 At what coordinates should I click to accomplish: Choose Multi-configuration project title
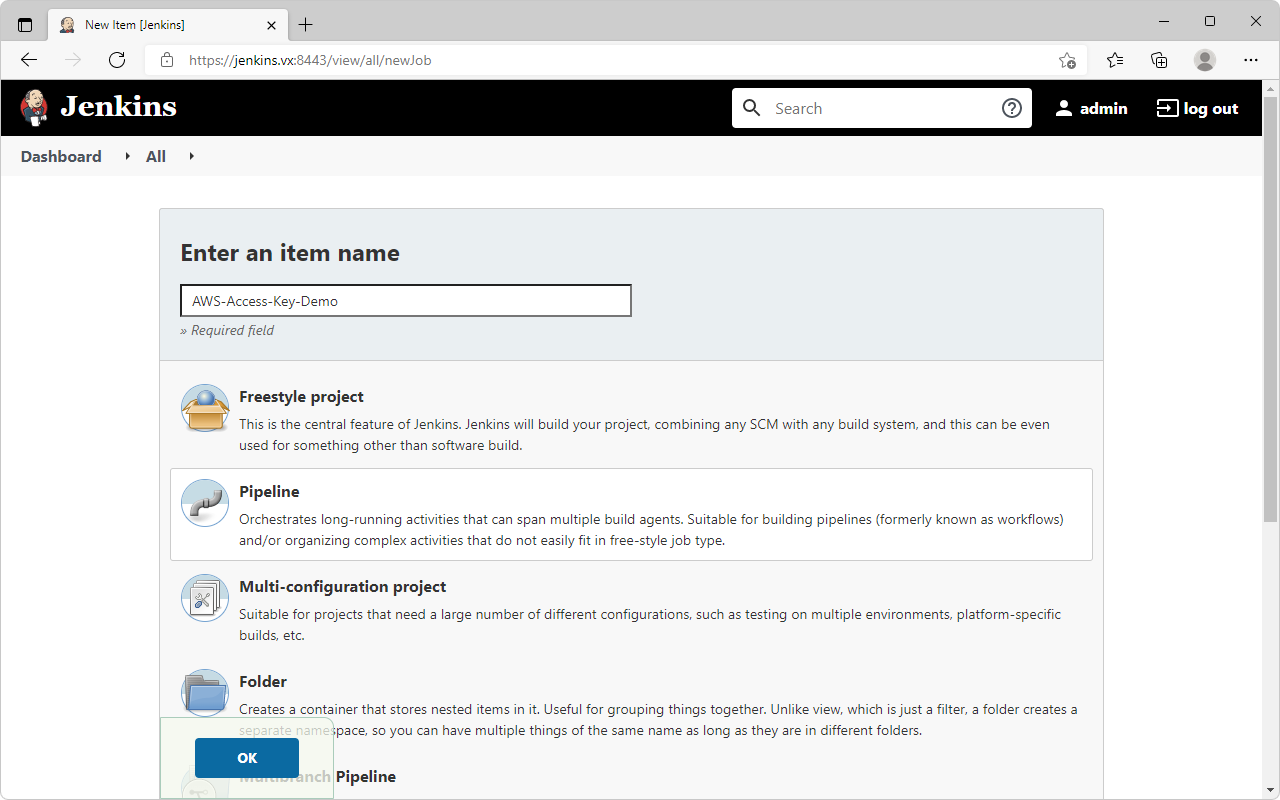343,587
